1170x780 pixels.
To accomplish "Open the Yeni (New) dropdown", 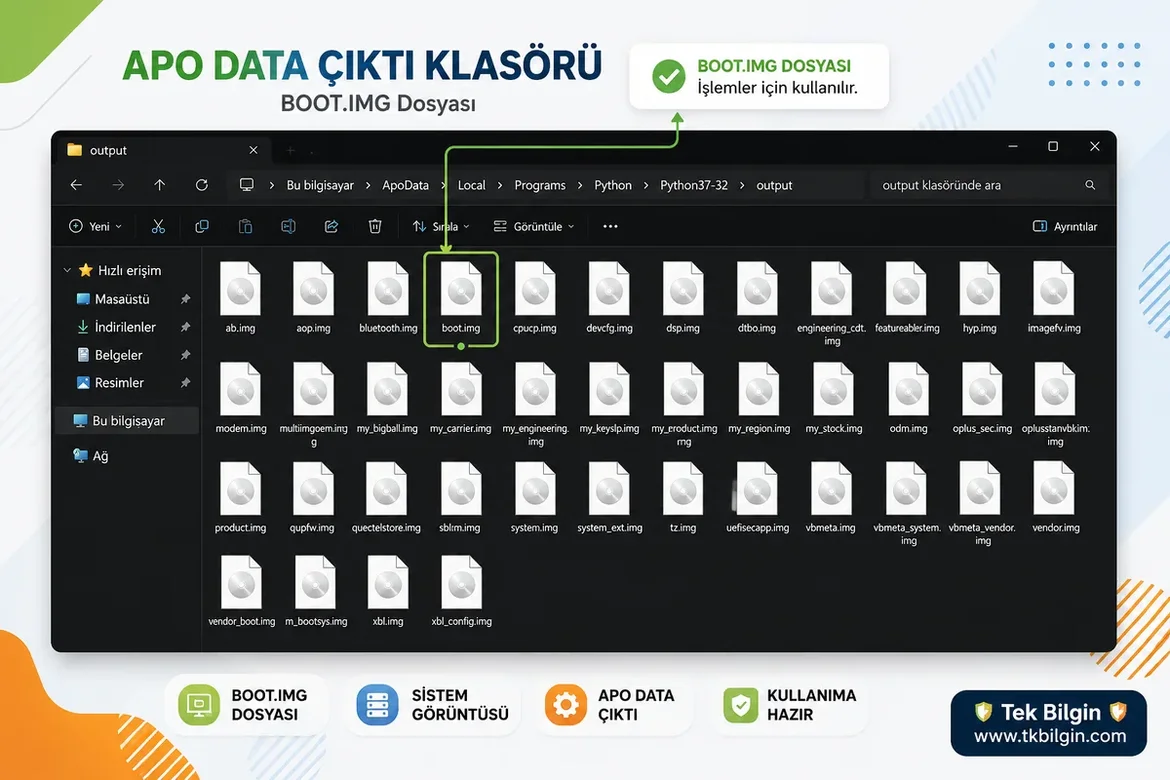I will [96, 226].
